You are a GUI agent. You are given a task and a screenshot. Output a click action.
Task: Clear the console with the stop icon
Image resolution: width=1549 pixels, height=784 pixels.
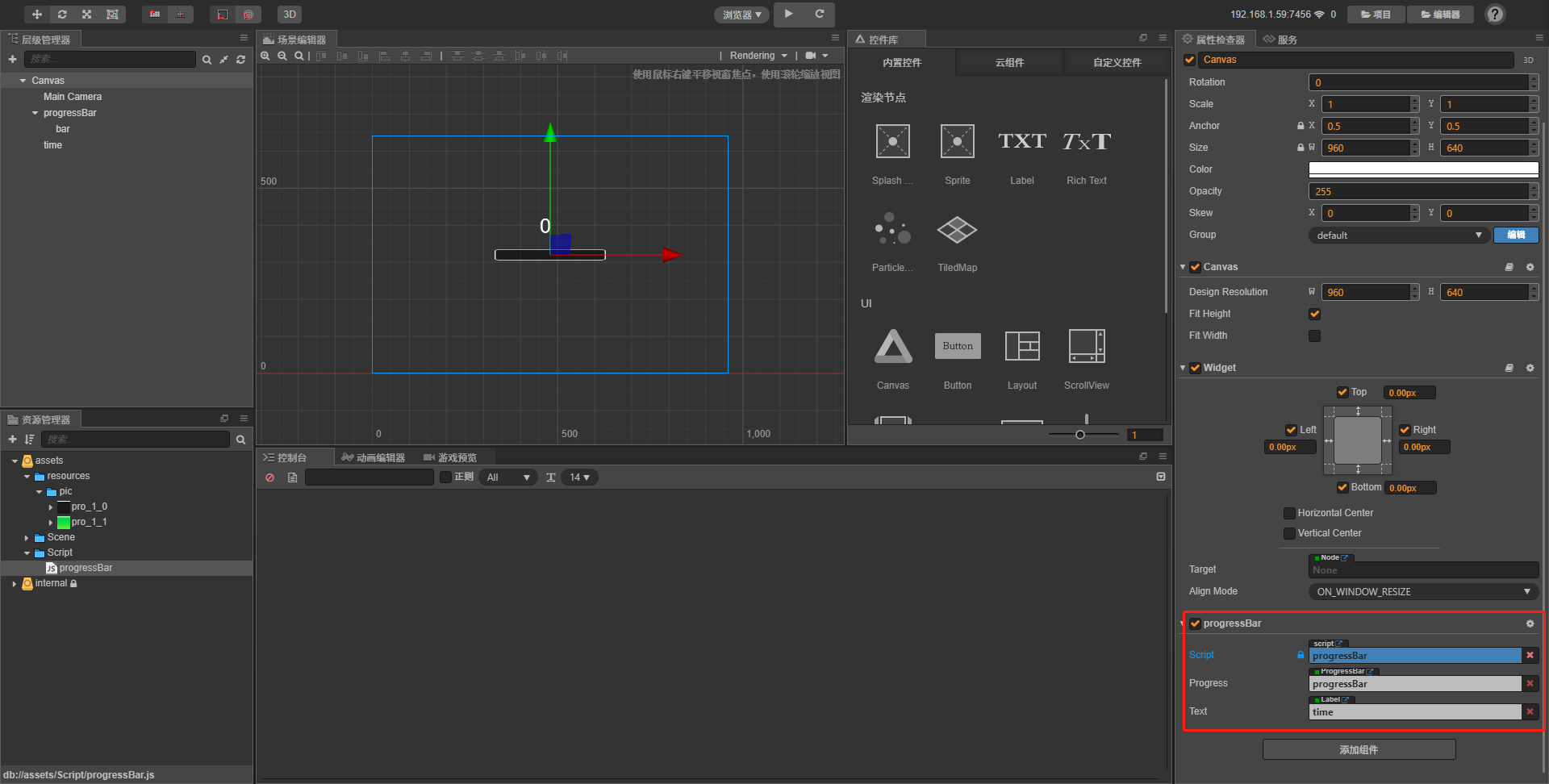[x=270, y=477]
